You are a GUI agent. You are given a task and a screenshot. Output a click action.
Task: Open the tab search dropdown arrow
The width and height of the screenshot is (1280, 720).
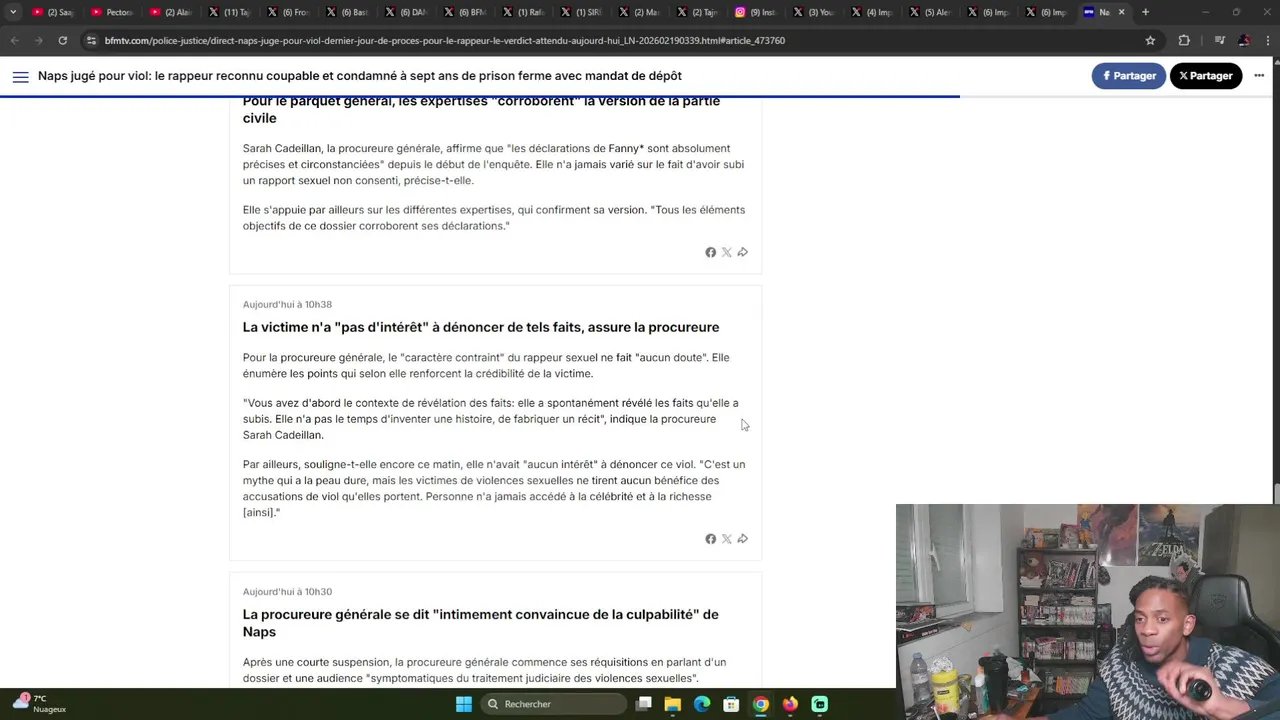point(13,12)
